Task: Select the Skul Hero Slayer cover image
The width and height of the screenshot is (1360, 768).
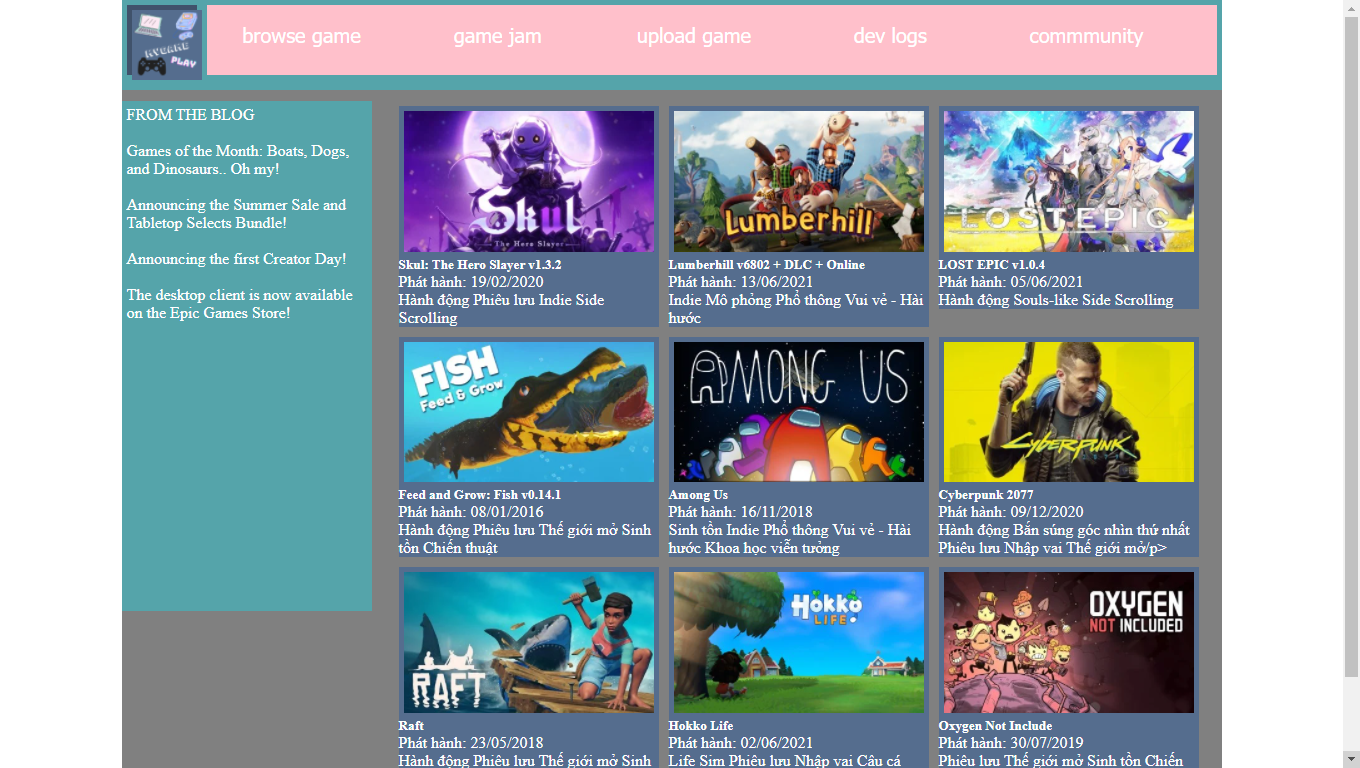Action: [x=529, y=181]
